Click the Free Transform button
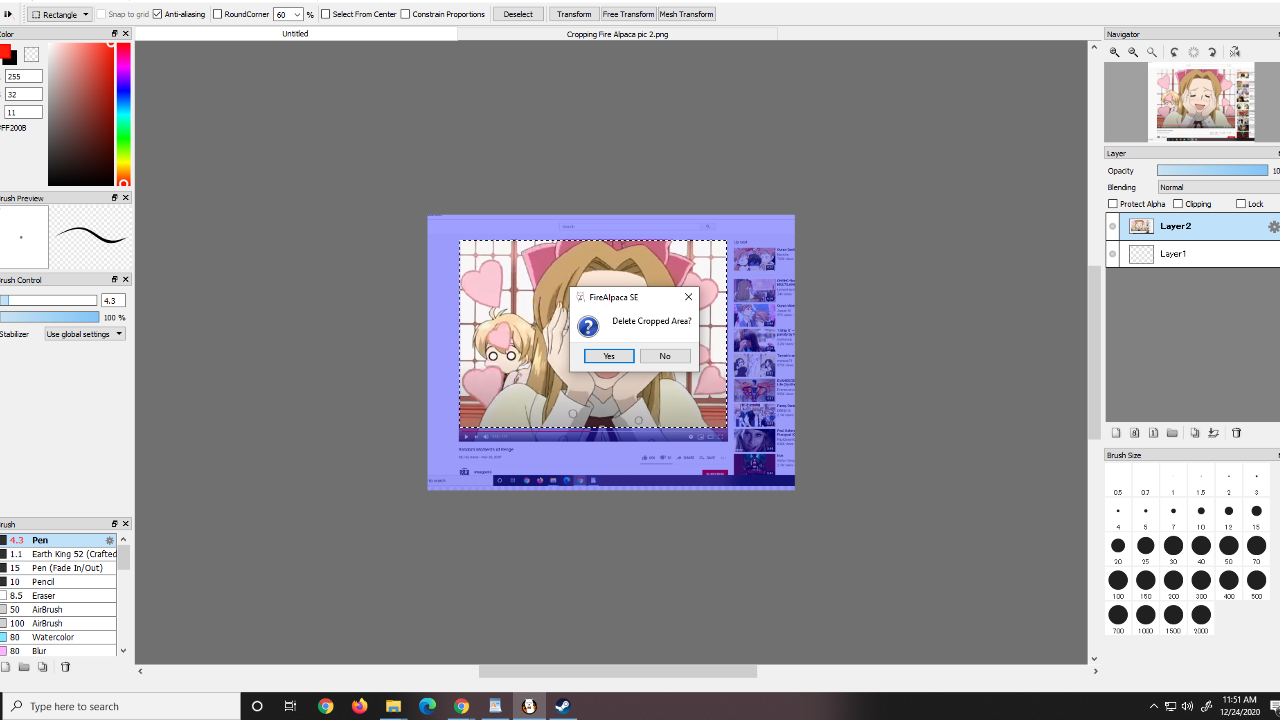This screenshot has width=1280, height=720. pos(628,14)
